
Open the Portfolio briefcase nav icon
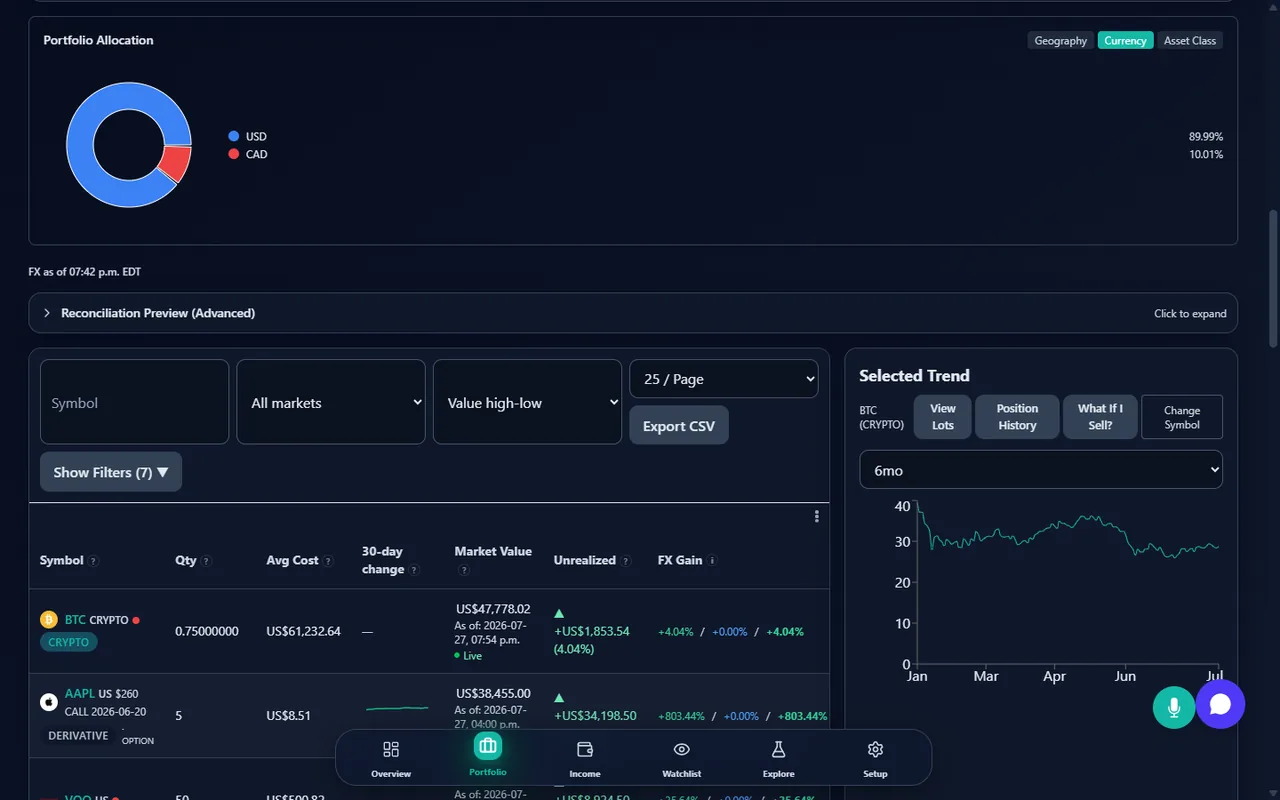click(x=488, y=746)
